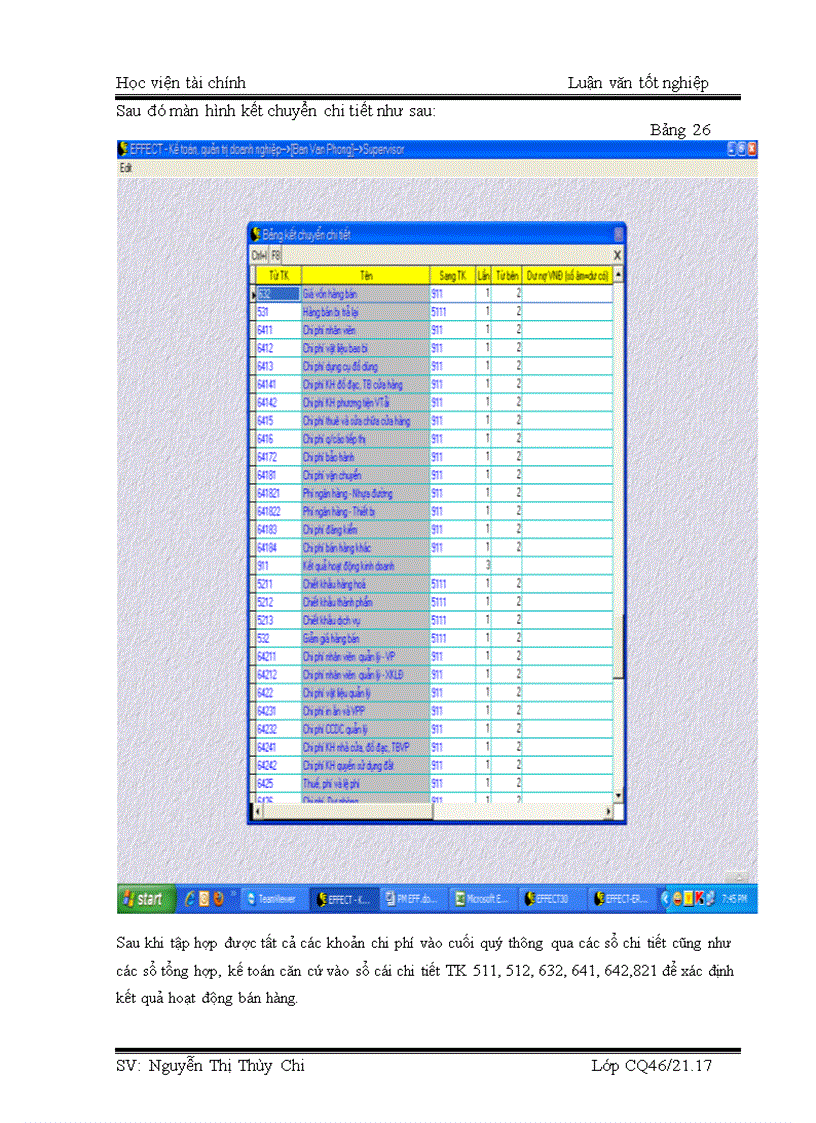The image size is (816, 1123).
Task: Open the Edit menu
Action: pyautogui.click(x=126, y=167)
